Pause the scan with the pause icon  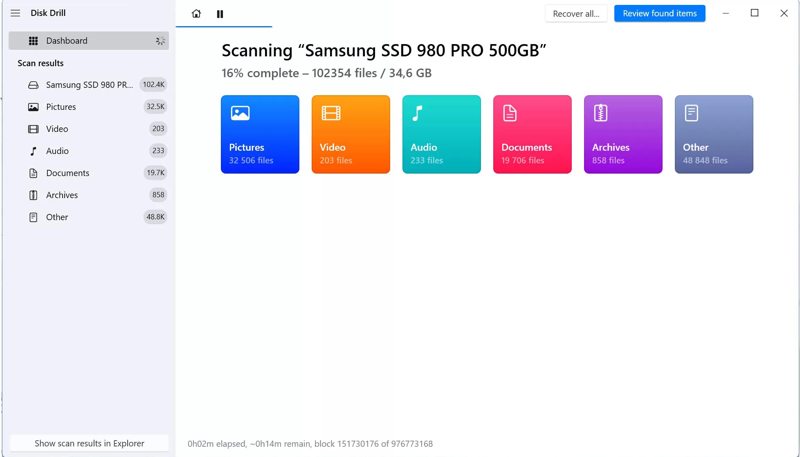[x=220, y=14]
